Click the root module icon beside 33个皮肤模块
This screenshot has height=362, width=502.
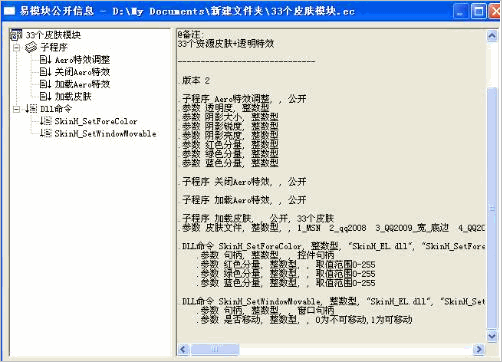16,35
